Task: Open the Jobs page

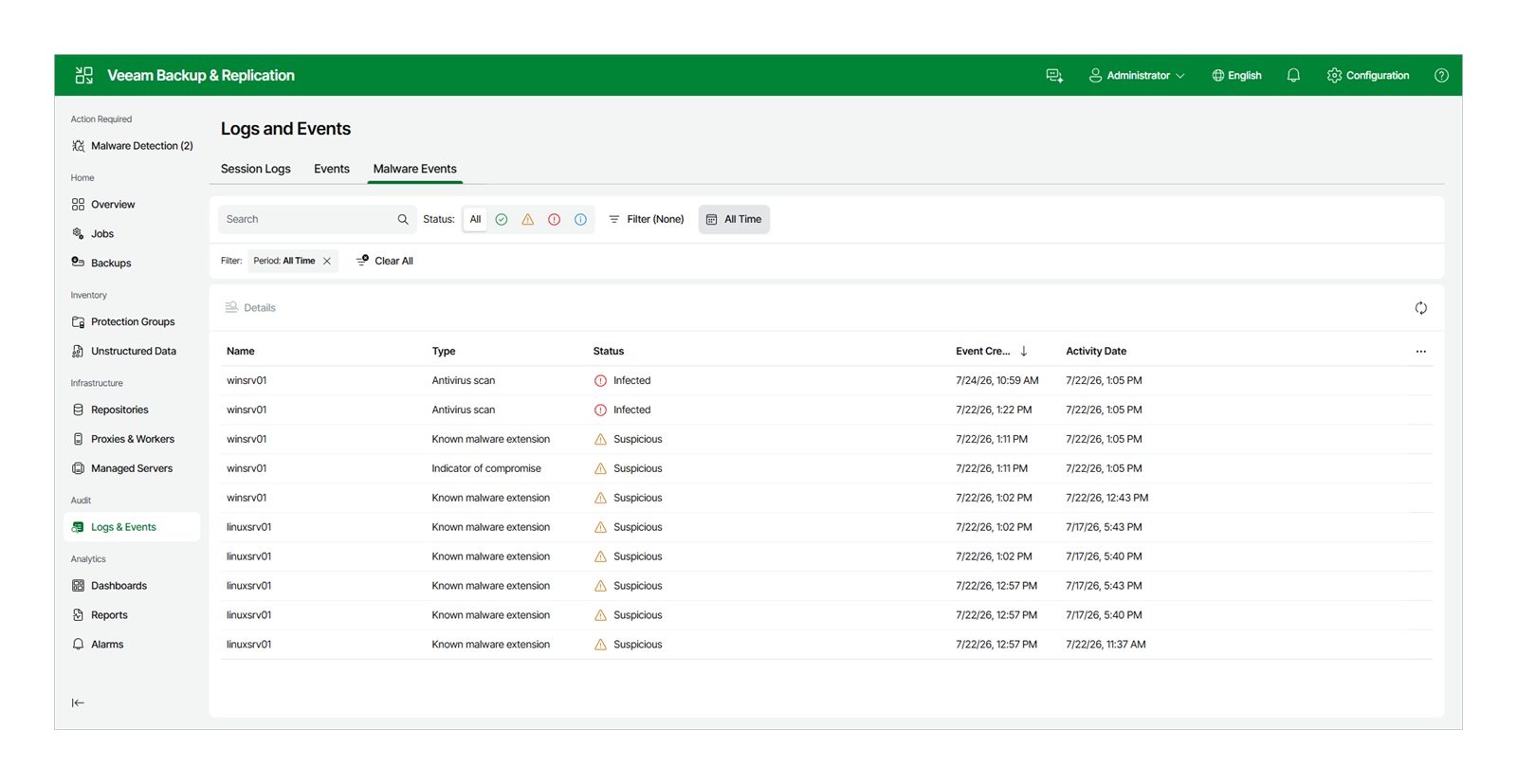Action: (x=132, y=234)
